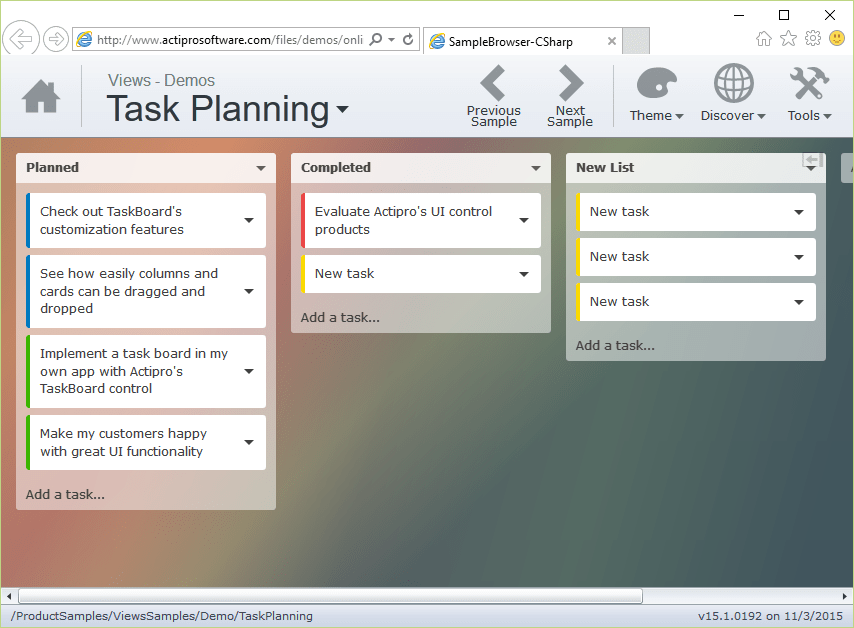854x628 pixels.
Task: Click the move-left arrow on New List column
Action: click(x=810, y=161)
